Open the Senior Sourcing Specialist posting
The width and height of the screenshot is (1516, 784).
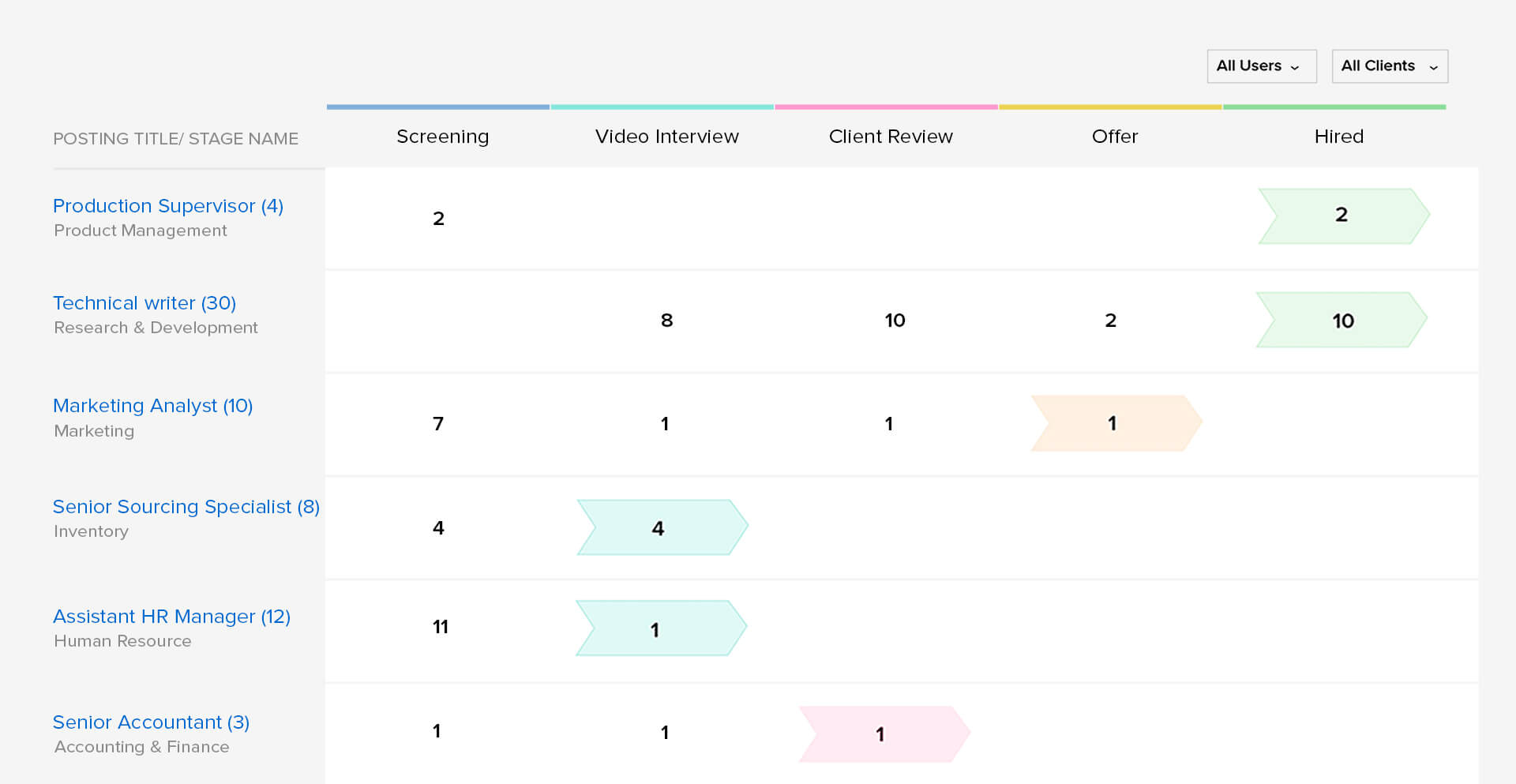[186, 506]
